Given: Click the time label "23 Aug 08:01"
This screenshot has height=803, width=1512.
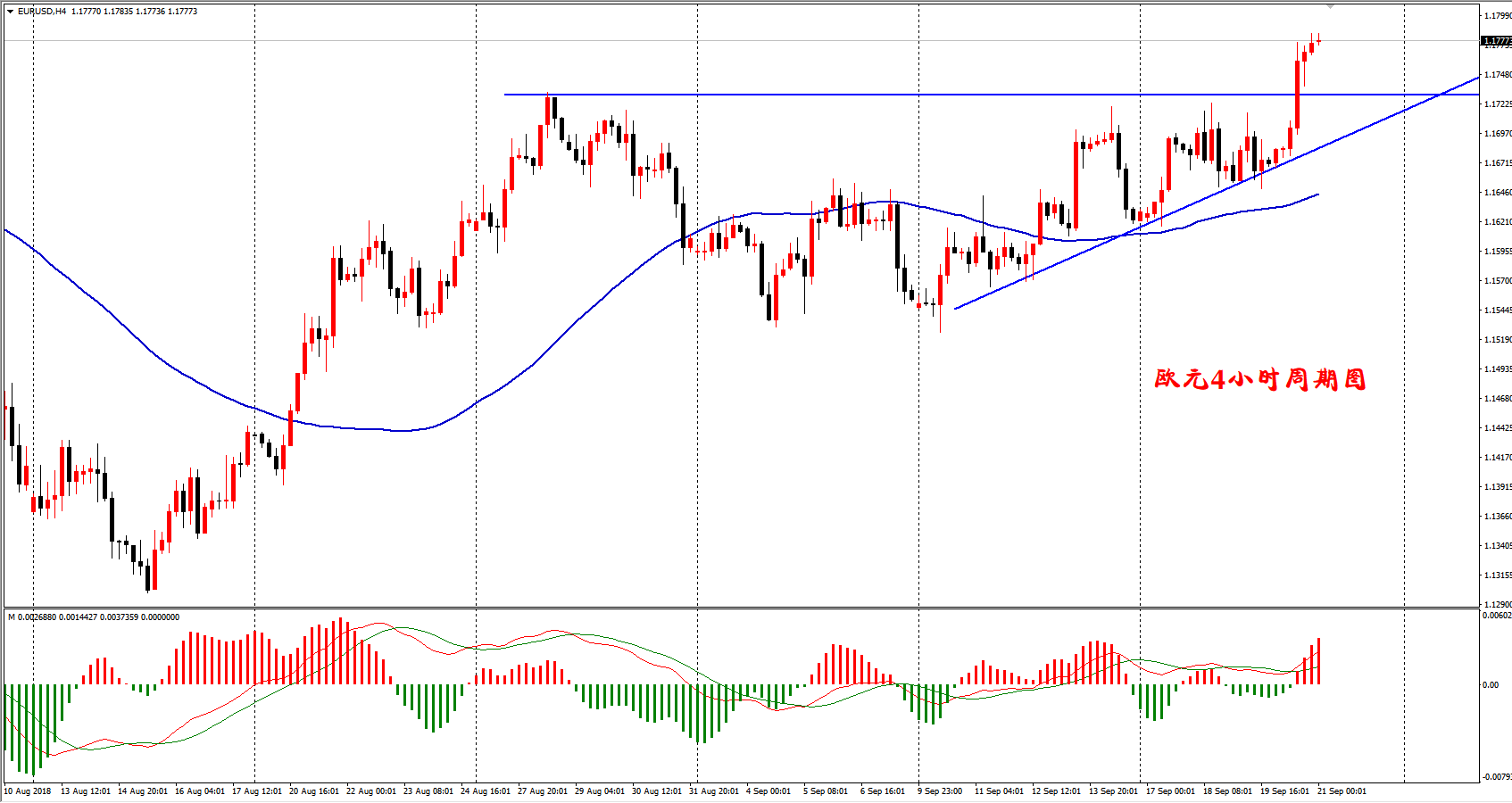Looking at the screenshot, I should coord(428,791).
